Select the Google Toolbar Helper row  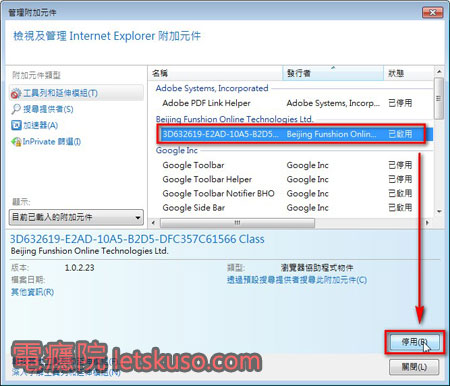(292, 179)
